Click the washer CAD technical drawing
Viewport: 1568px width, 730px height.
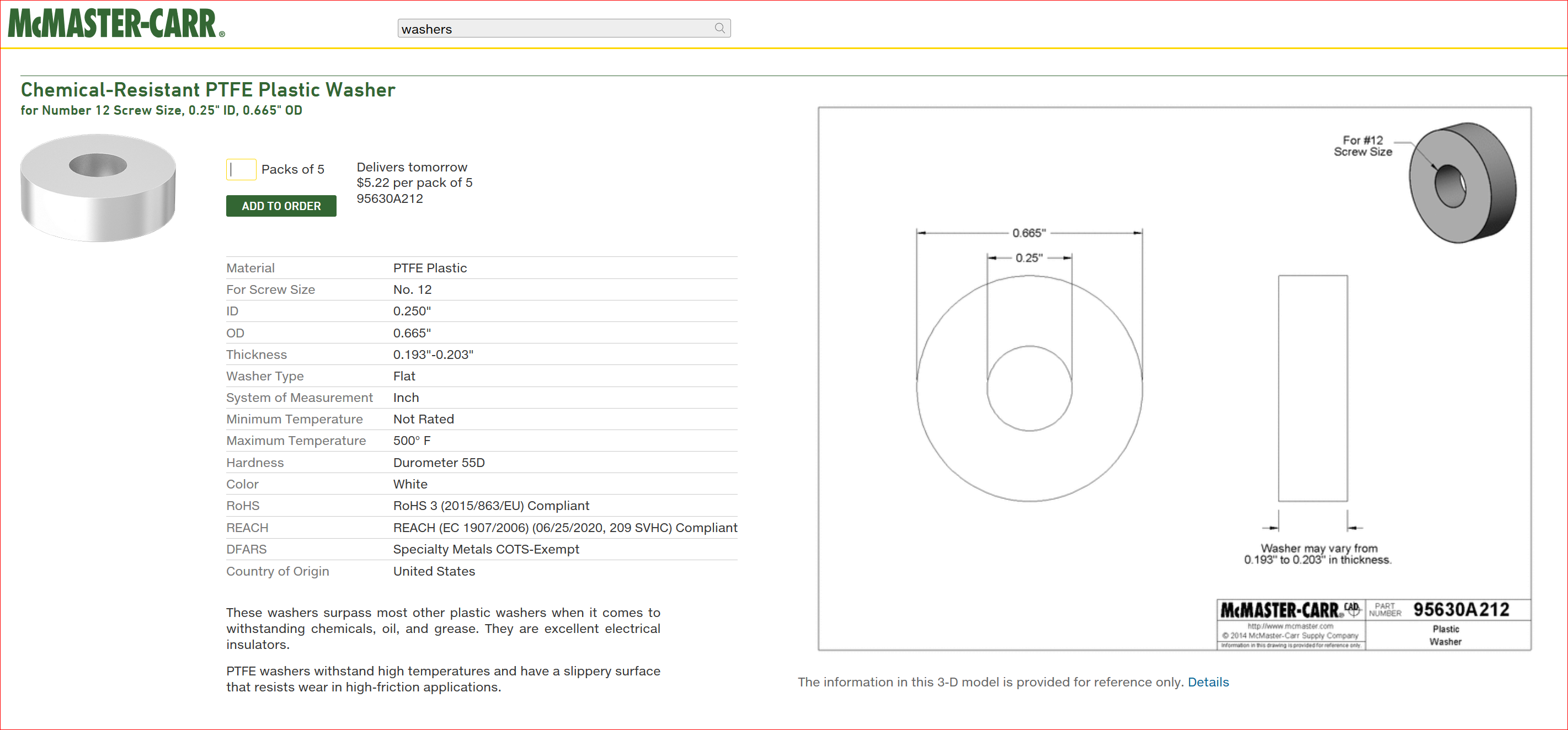click(1174, 378)
